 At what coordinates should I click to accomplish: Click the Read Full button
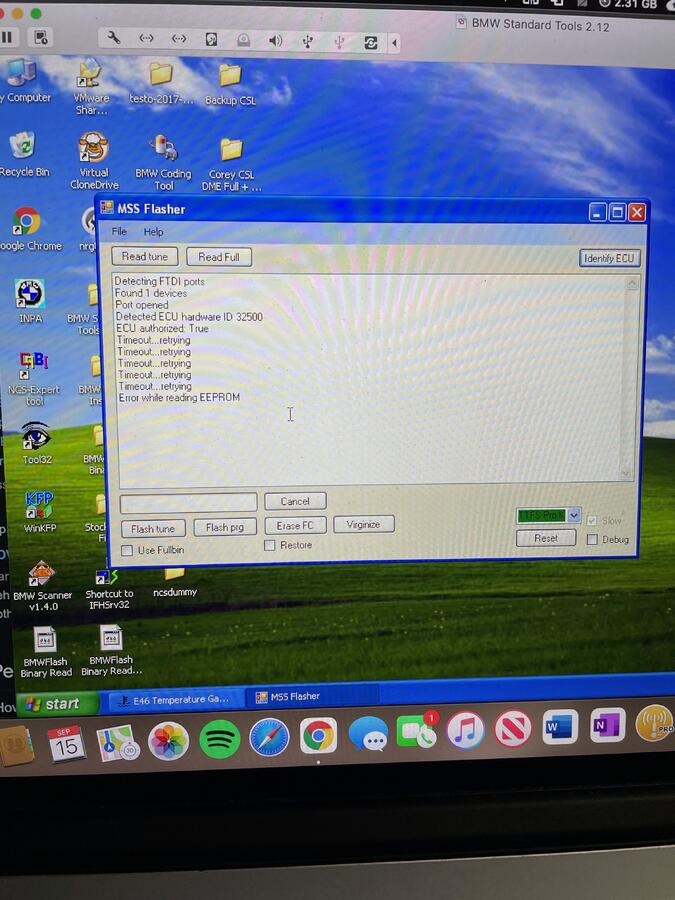pyautogui.click(x=218, y=257)
